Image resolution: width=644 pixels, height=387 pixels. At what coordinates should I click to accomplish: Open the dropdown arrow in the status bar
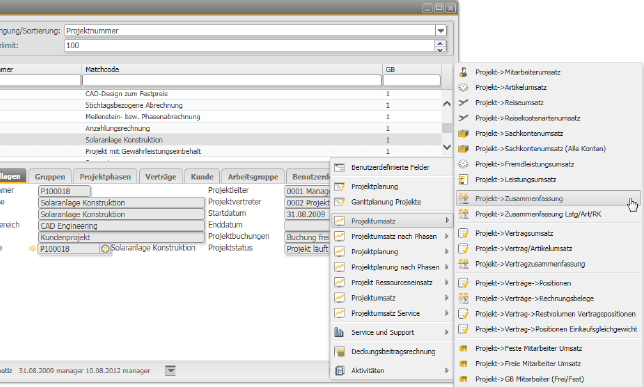[x=170, y=371]
